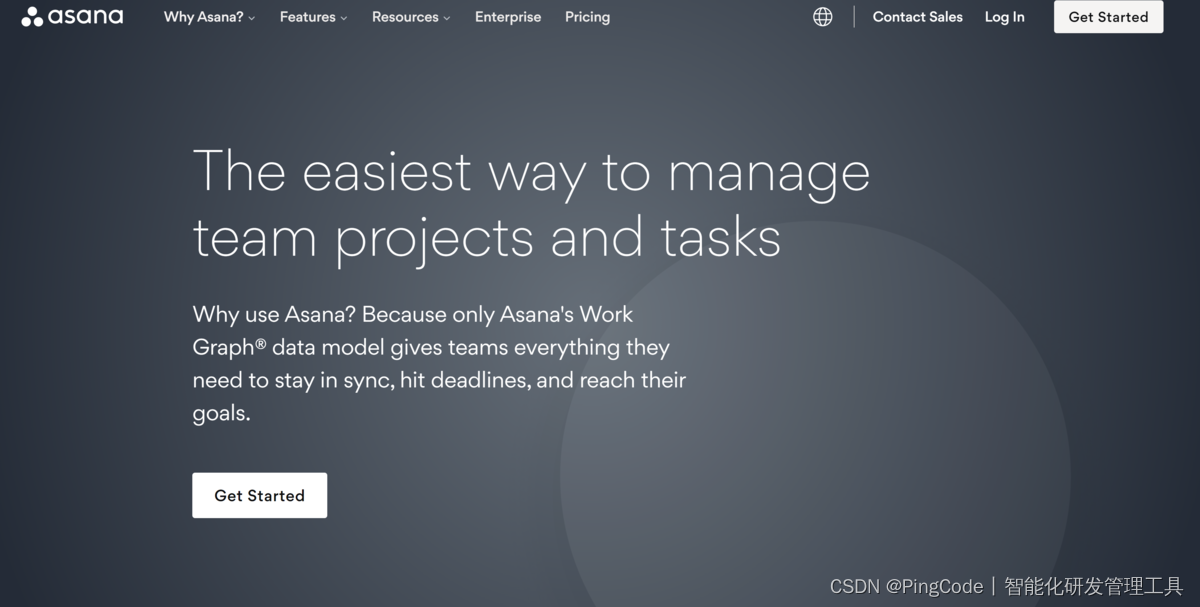The height and width of the screenshot is (607, 1200).
Task: Open the Enterprise page
Action: pos(508,17)
